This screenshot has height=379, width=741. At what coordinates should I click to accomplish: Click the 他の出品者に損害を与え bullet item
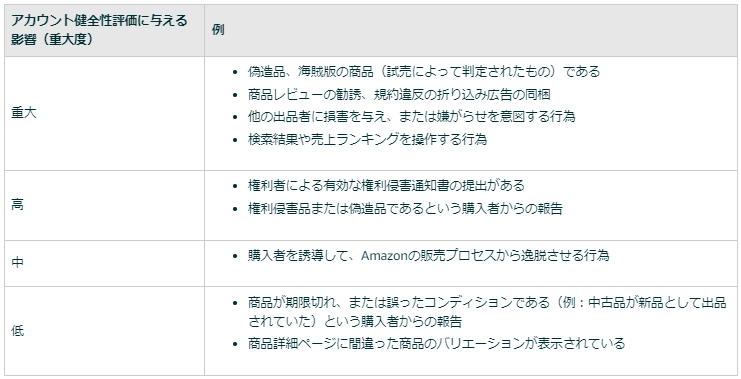click(x=411, y=116)
